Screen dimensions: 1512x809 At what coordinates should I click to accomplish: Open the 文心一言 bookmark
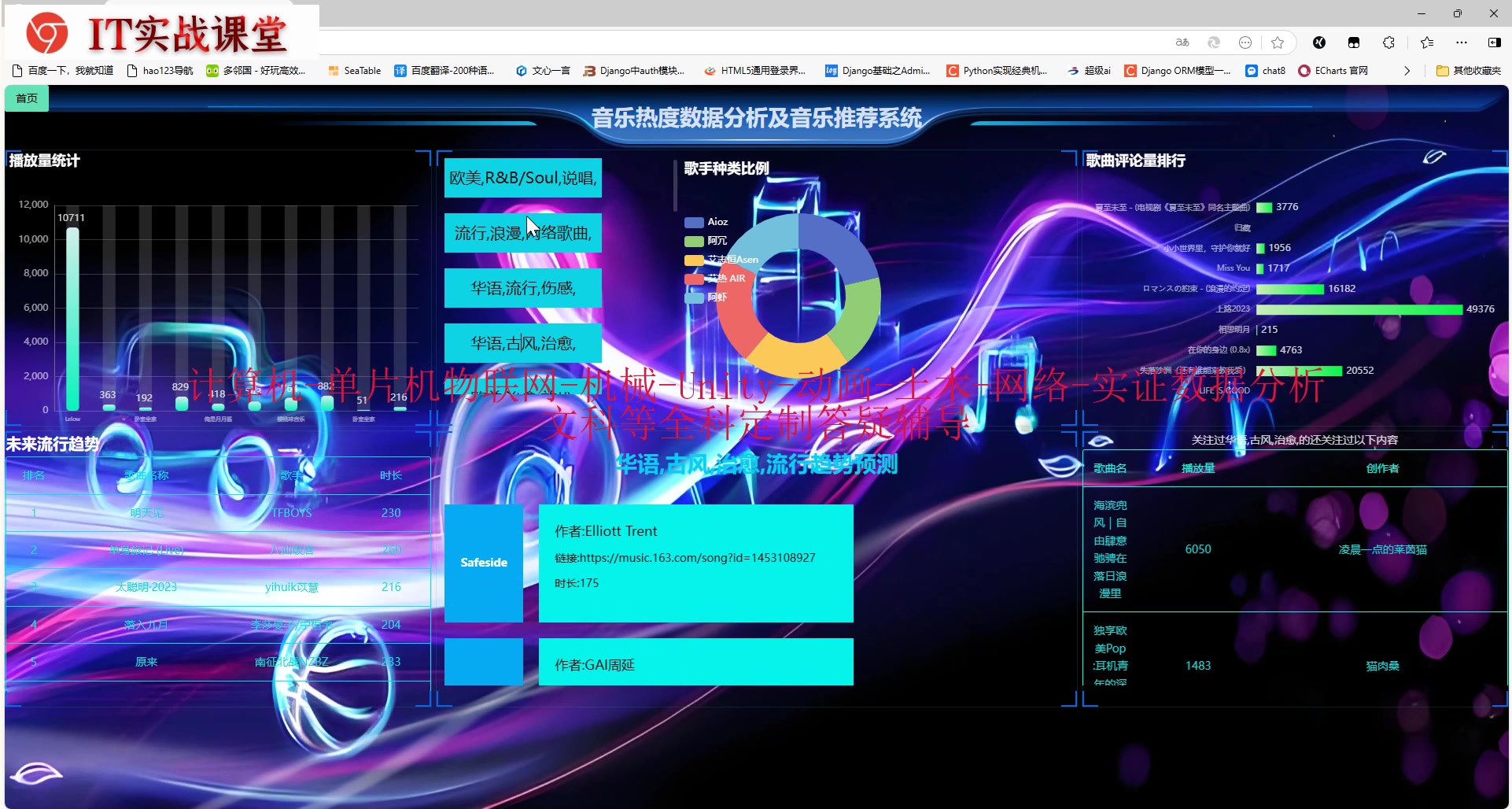tap(543, 71)
